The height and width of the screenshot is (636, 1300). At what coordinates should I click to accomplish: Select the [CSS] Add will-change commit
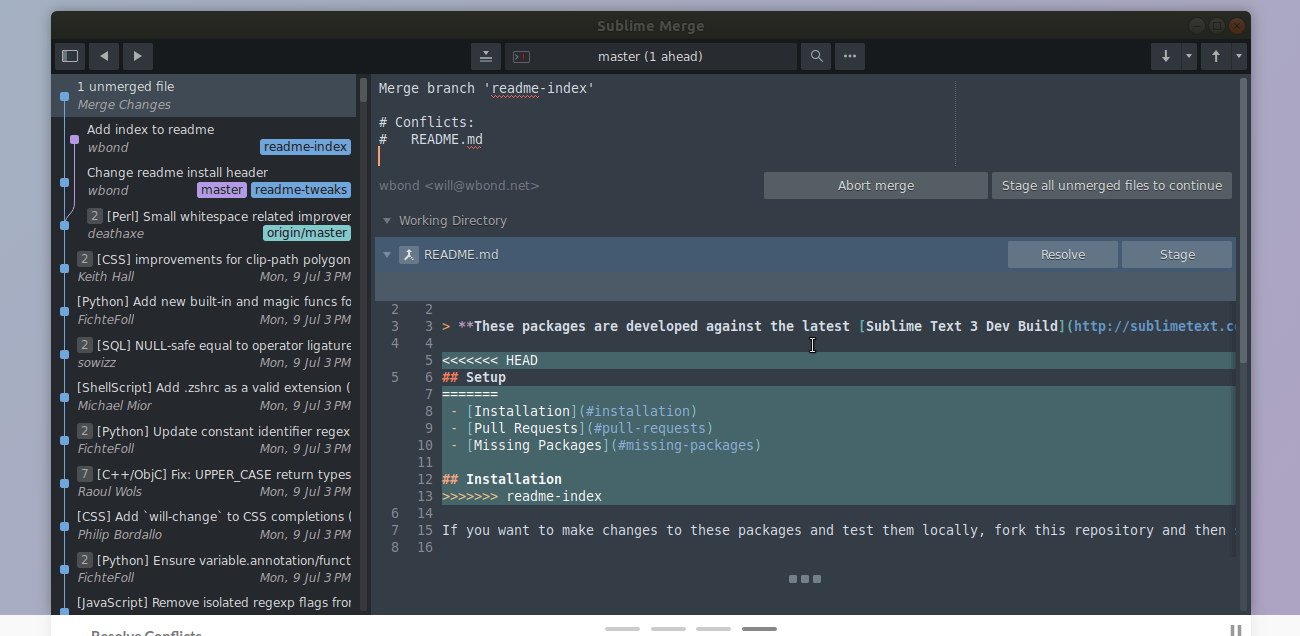click(204, 525)
